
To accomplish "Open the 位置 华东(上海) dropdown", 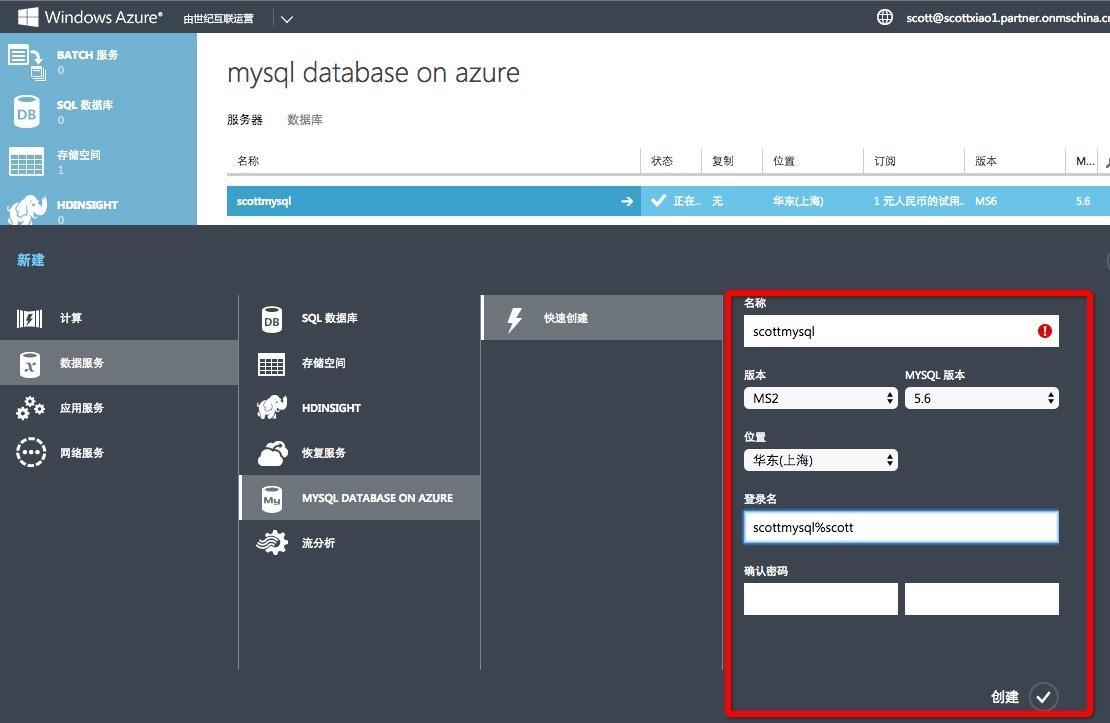I will coord(820,460).
